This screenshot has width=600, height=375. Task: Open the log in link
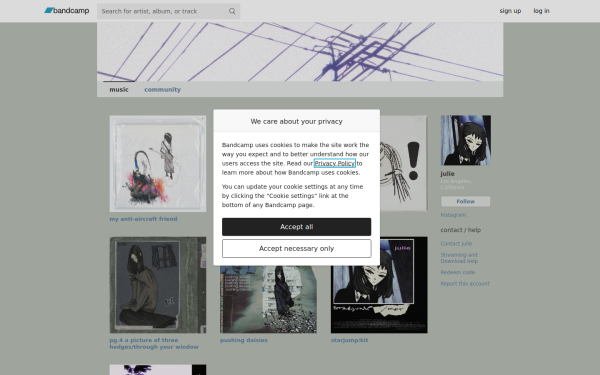[541, 11]
